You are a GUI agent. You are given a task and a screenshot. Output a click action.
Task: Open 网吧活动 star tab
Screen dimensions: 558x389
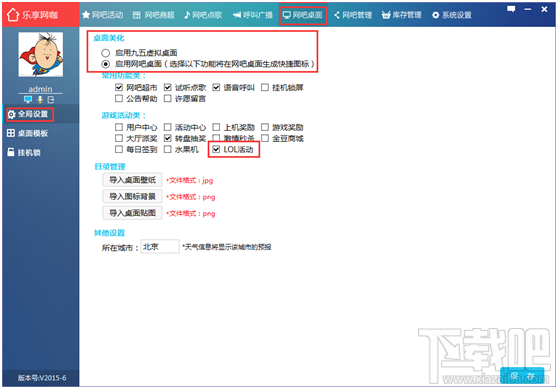[102, 15]
